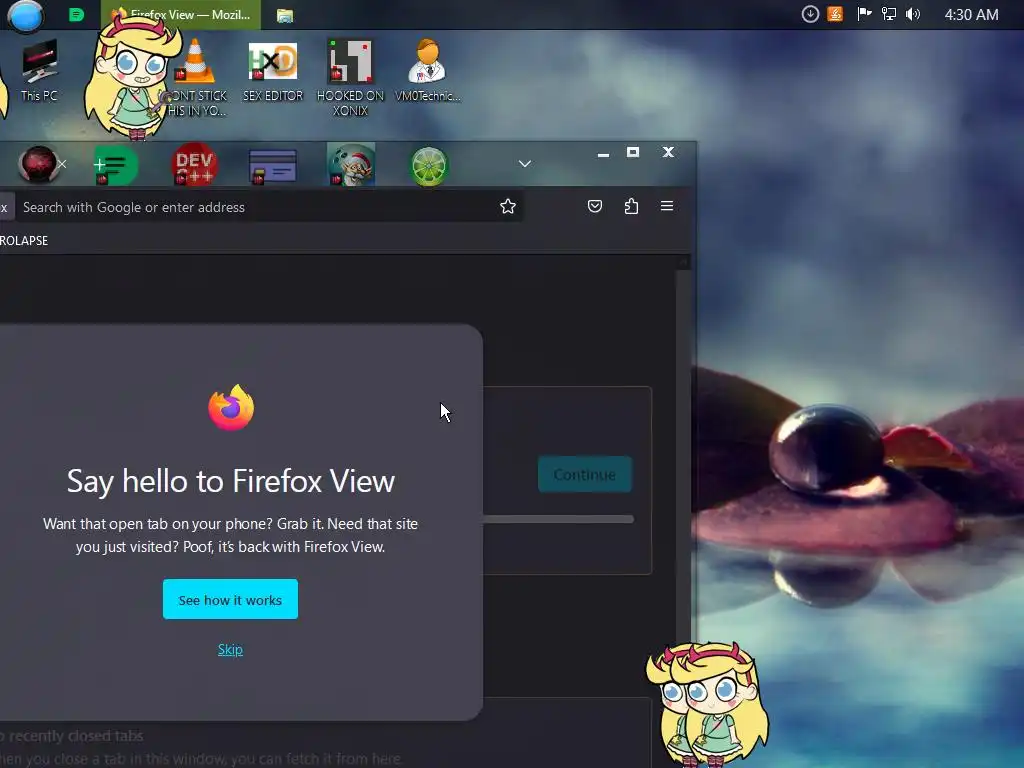Switch to the green playlist-icon browser tab
The image size is (1024, 768).
[116, 165]
